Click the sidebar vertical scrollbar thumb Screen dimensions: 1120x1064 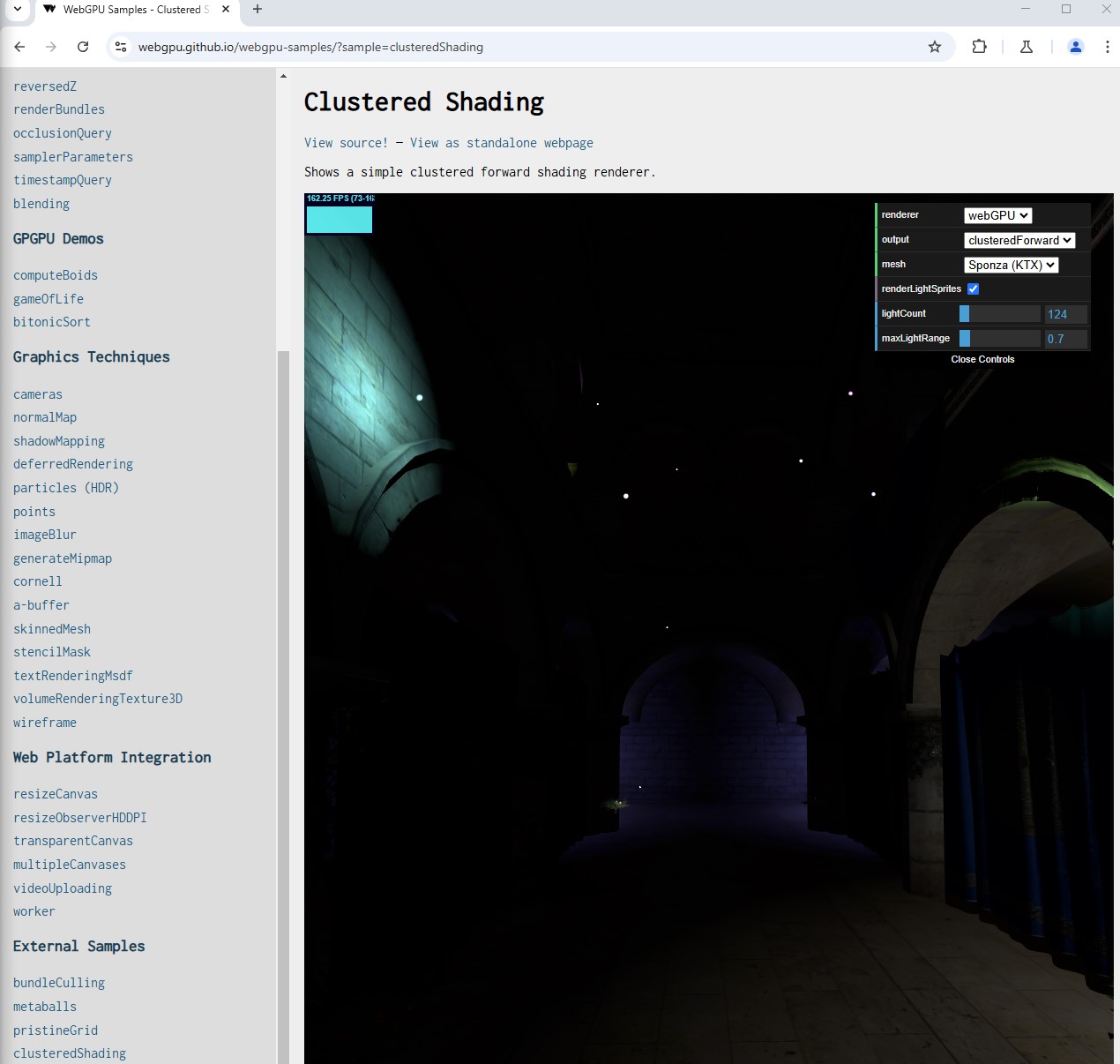coord(283,707)
